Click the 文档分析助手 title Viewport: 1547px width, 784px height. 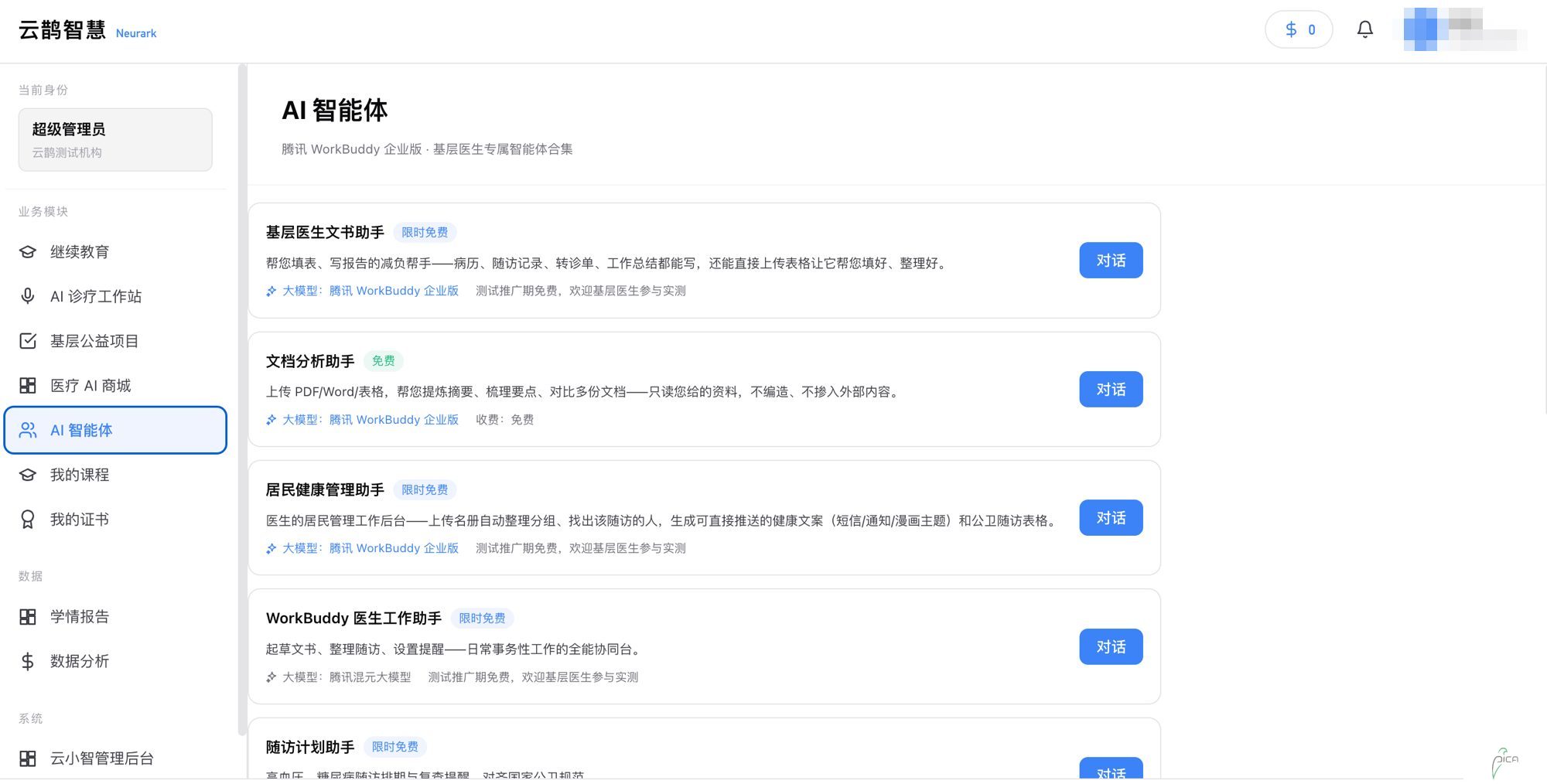[x=310, y=361]
